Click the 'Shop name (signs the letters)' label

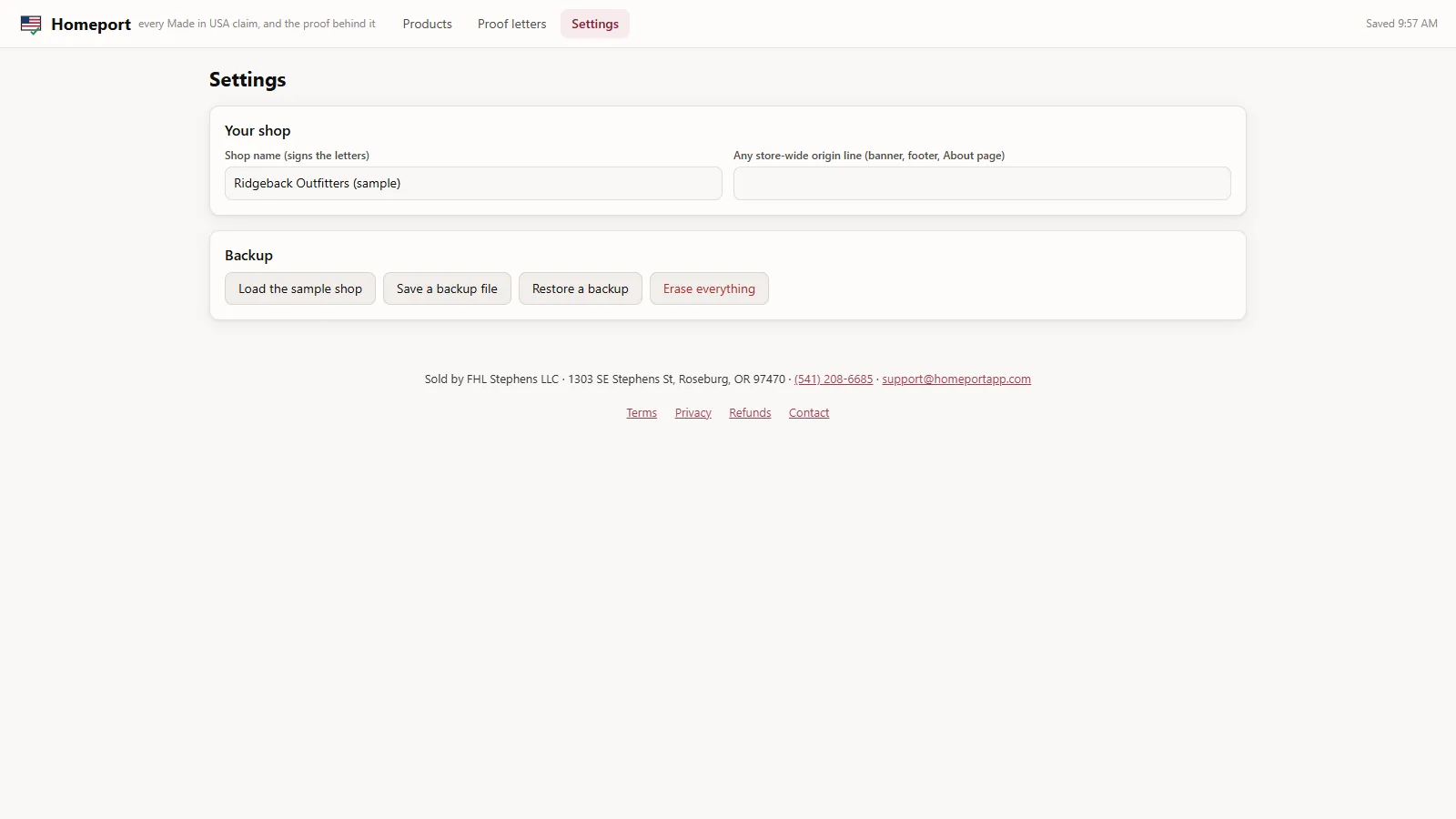pos(297,156)
